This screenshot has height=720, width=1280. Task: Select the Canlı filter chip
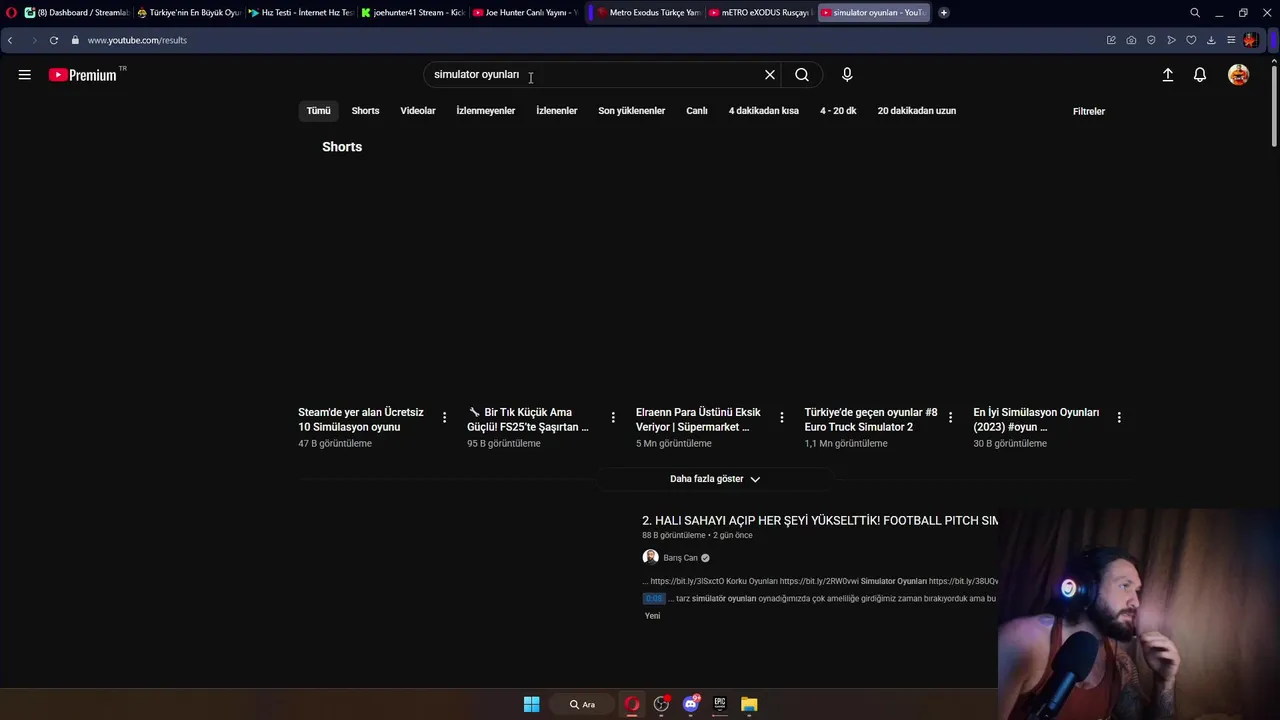(697, 111)
